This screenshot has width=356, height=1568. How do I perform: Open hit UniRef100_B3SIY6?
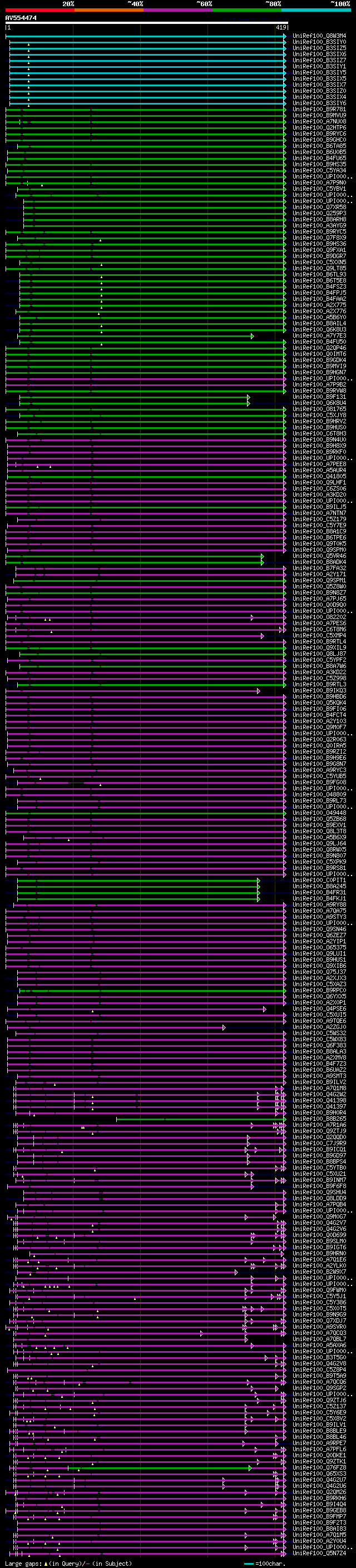(x=319, y=103)
